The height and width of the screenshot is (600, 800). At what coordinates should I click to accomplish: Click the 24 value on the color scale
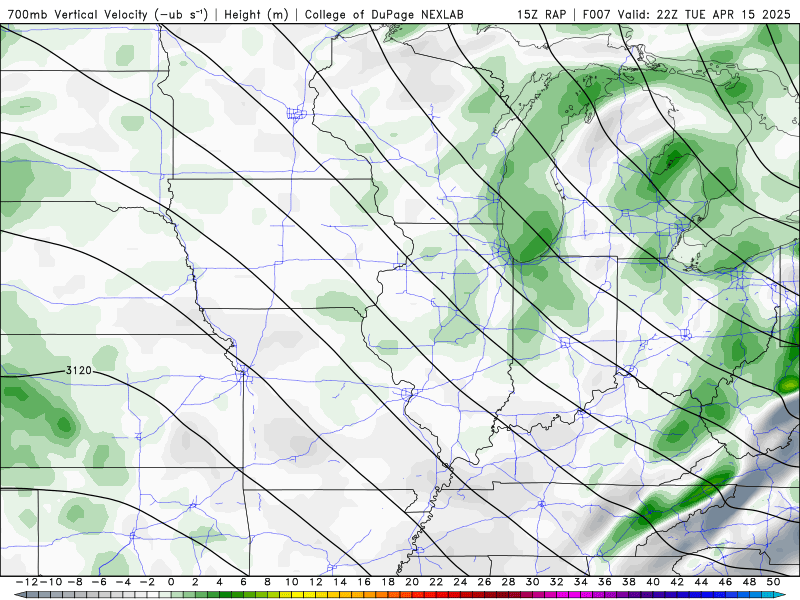click(x=460, y=582)
